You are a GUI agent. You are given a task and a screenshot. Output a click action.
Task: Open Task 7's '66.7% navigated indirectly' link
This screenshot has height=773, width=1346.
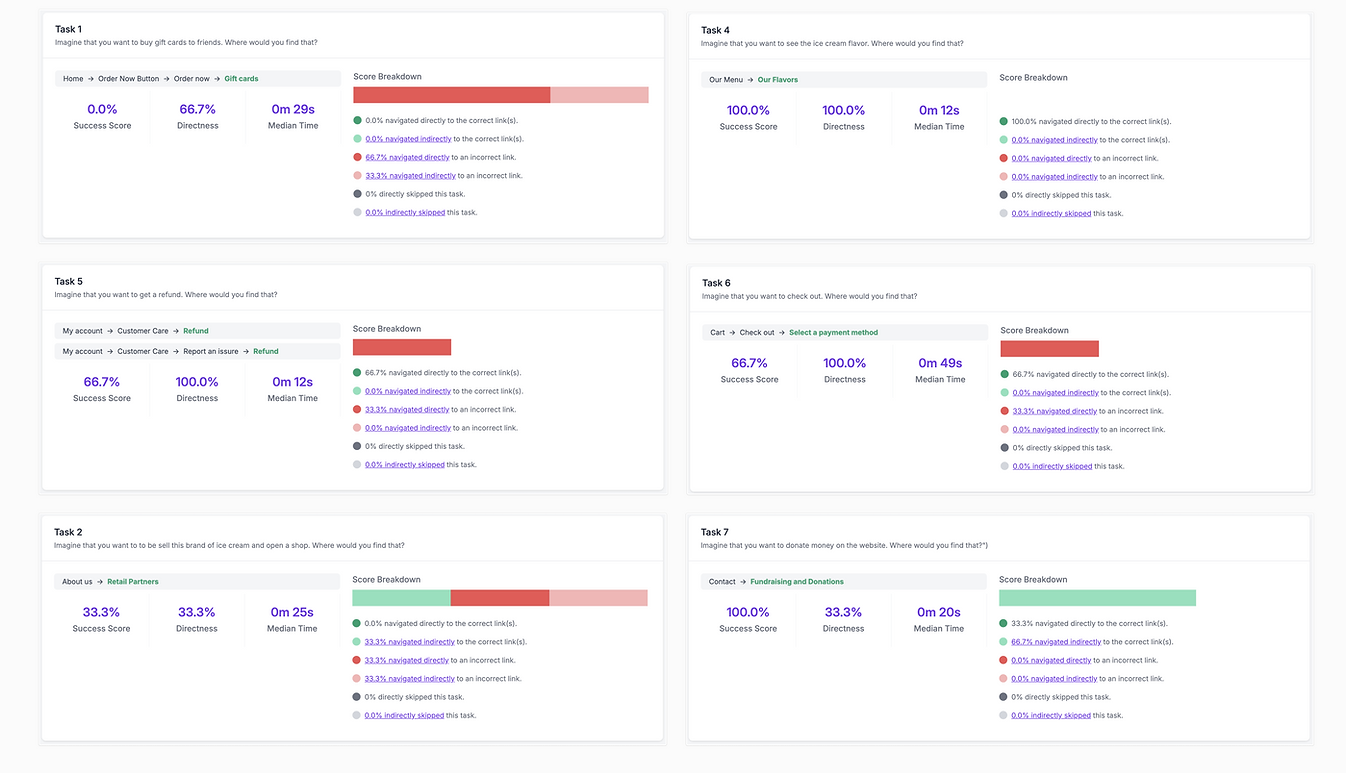tap(1056, 642)
